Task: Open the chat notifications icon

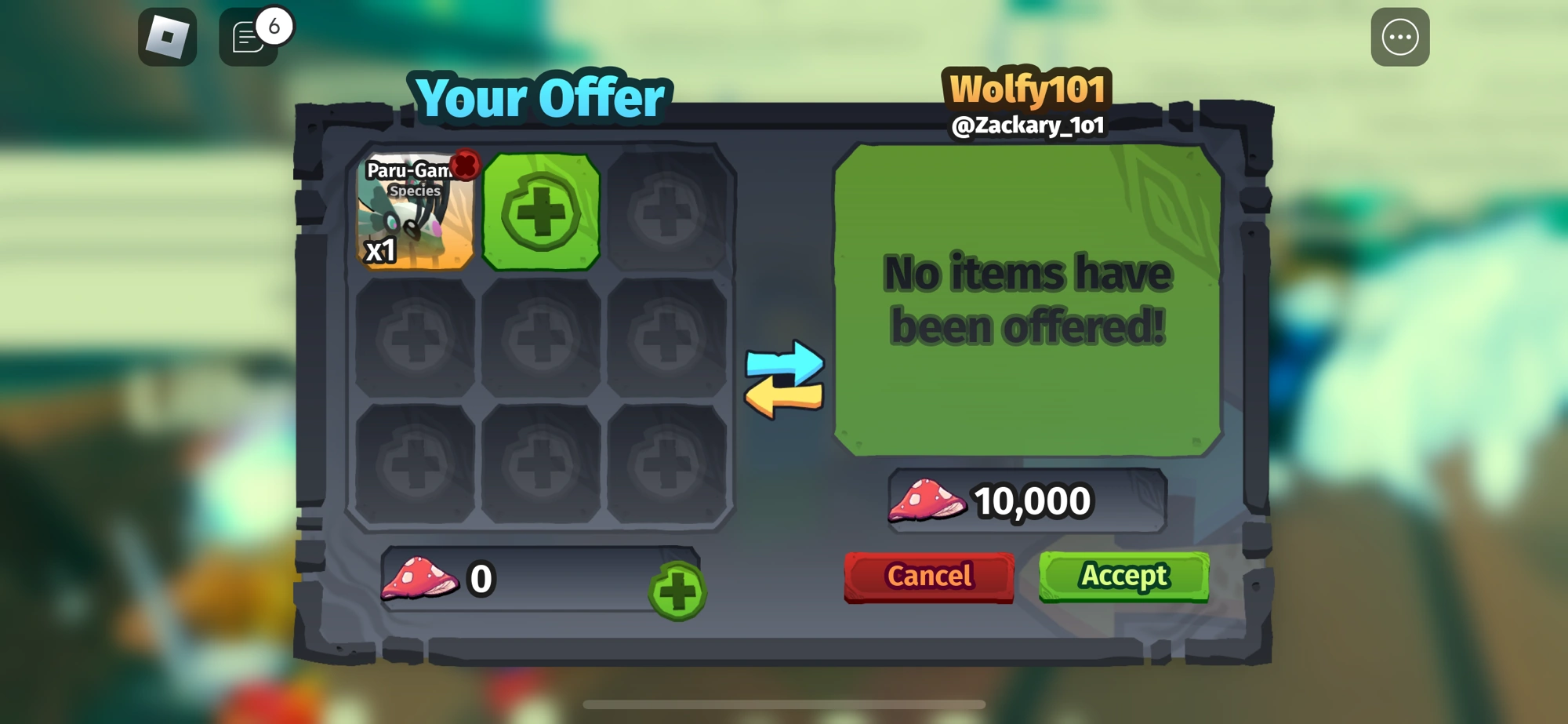Action: pyautogui.click(x=249, y=37)
